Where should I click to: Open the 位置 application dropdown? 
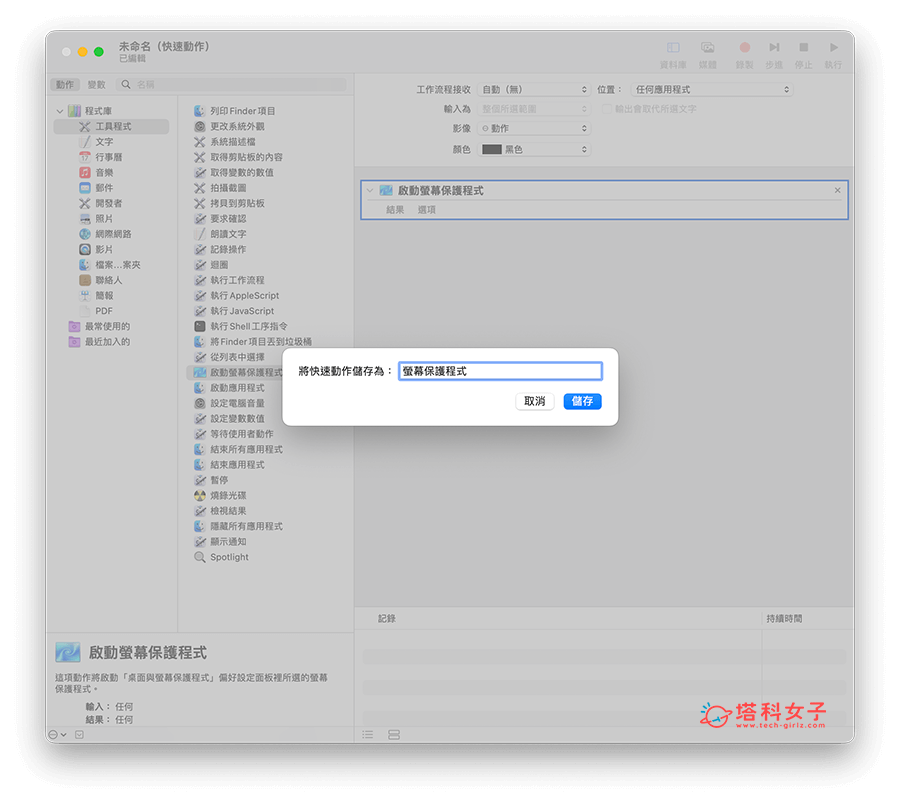coord(712,88)
